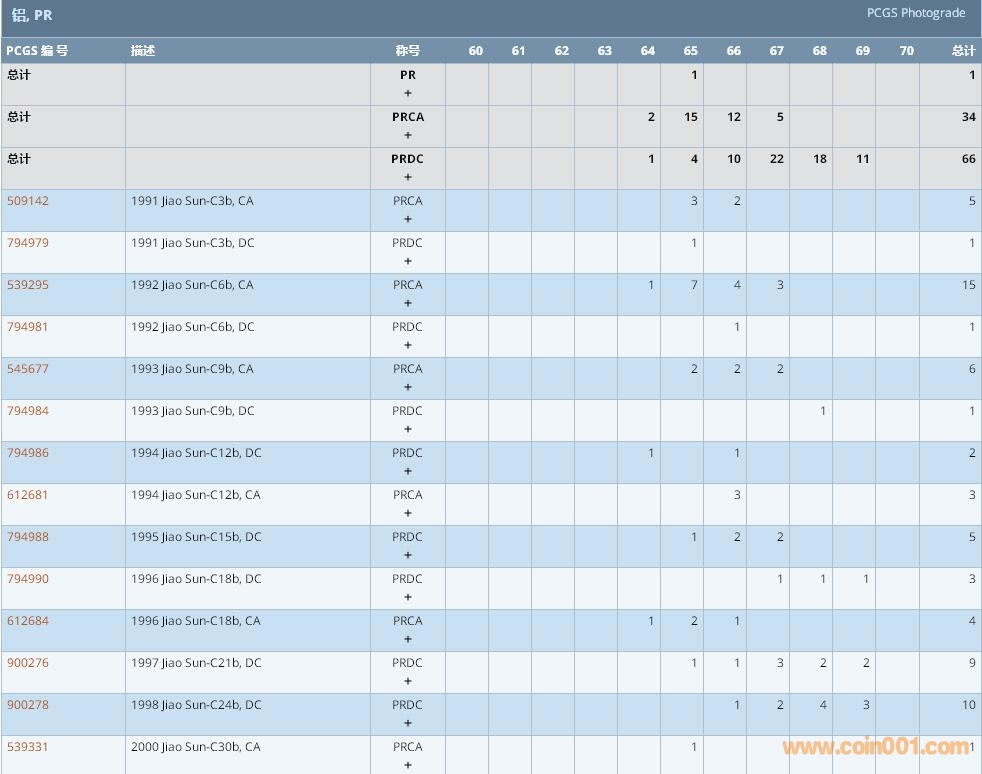Screen dimensions: 982x774
Task: Expand plus for 1995 Jiao Sun-C15b, DC
Action: pyautogui.click(x=407, y=555)
